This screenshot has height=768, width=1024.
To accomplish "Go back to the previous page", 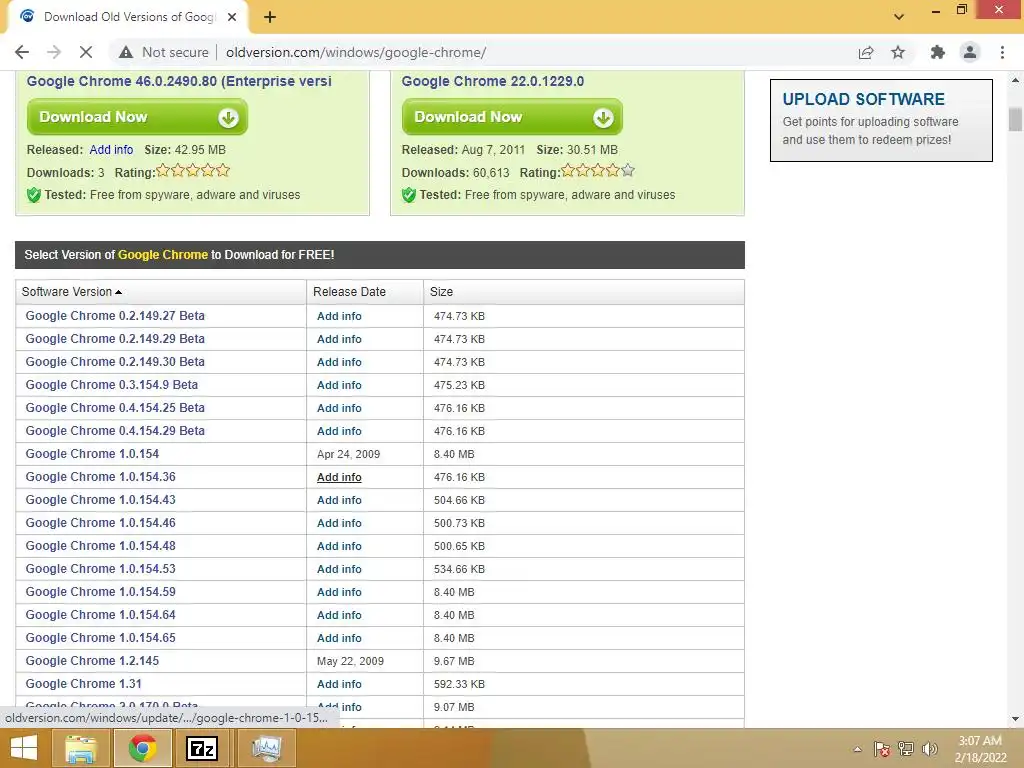I will [22, 52].
